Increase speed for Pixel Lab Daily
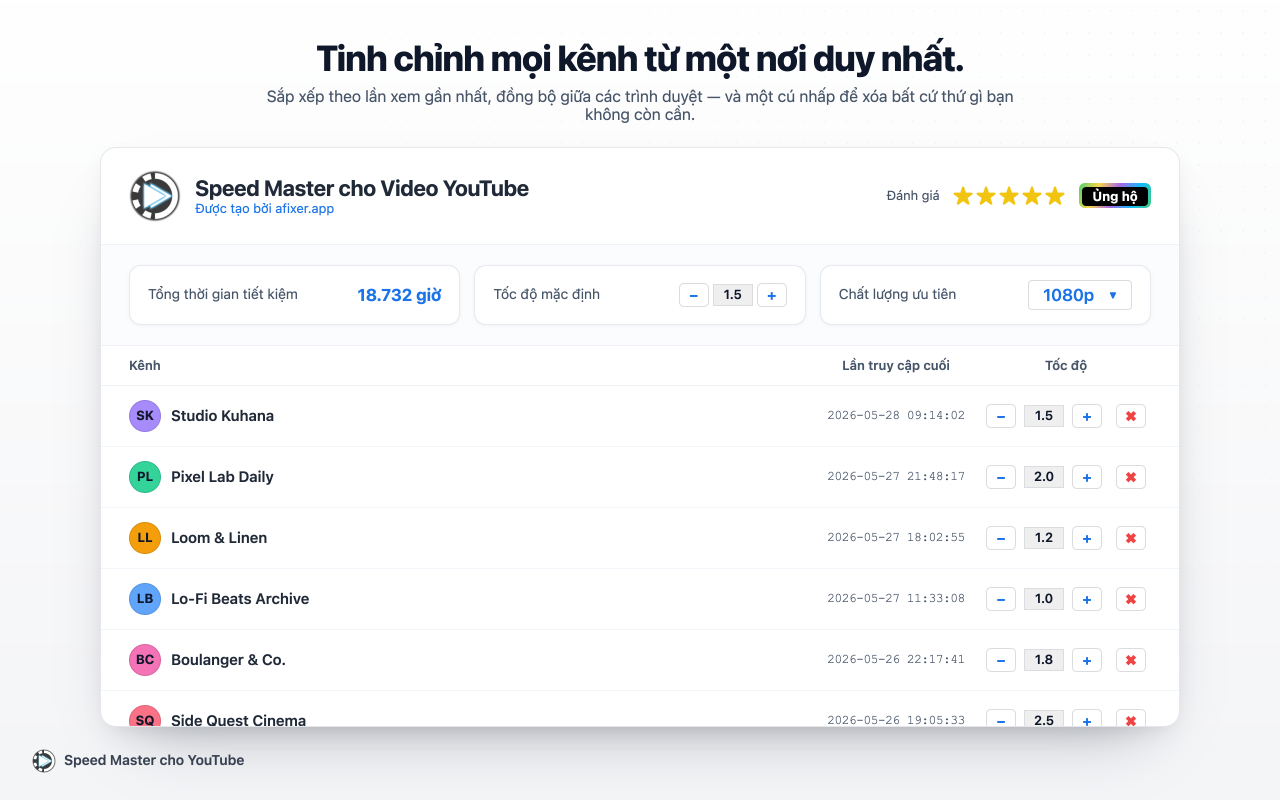The width and height of the screenshot is (1280, 800). [1087, 477]
